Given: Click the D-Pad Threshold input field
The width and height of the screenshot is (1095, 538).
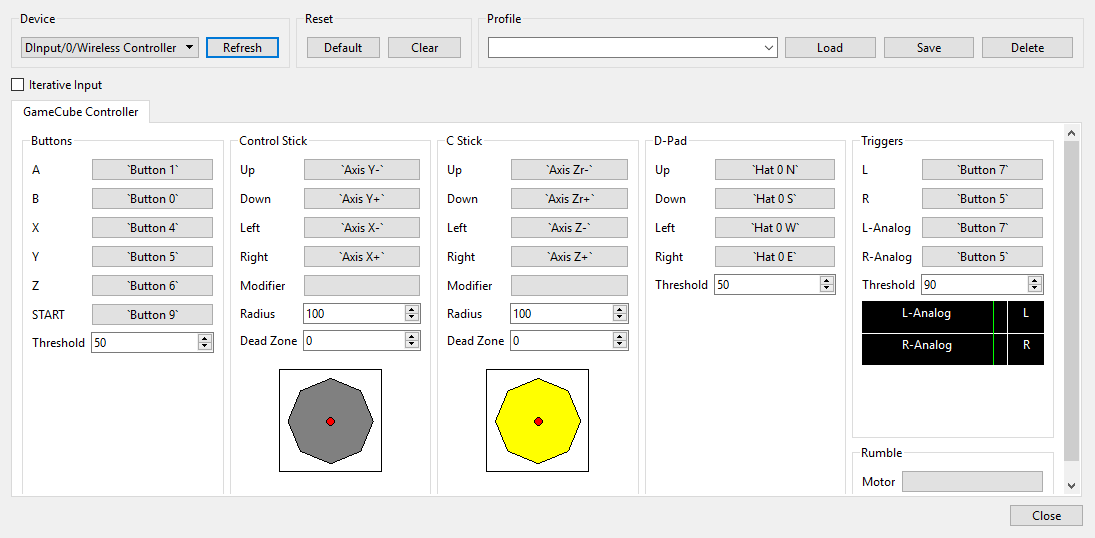Looking at the screenshot, I should point(765,285).
